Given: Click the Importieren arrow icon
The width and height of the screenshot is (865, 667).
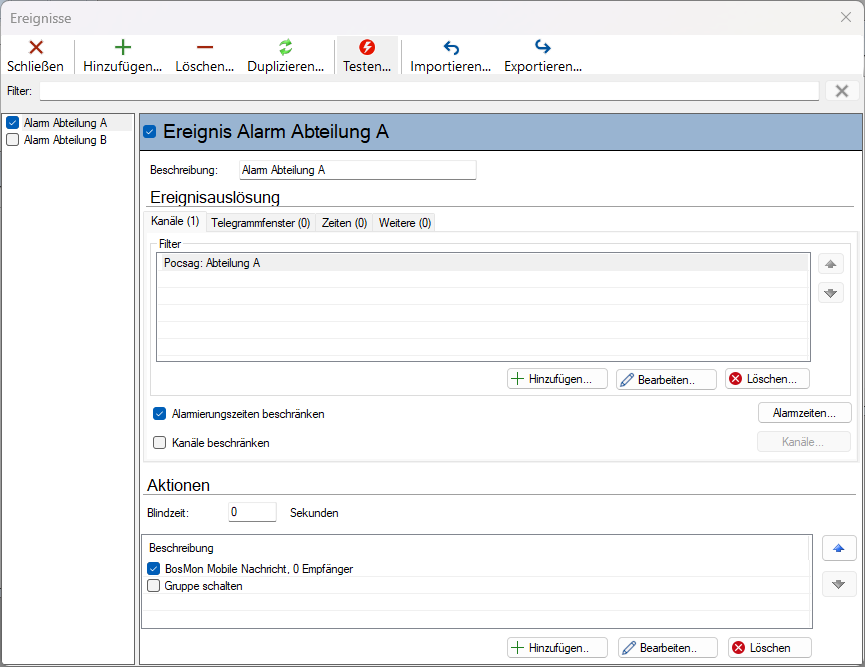Looking at the screenshot, I should 451,48.
